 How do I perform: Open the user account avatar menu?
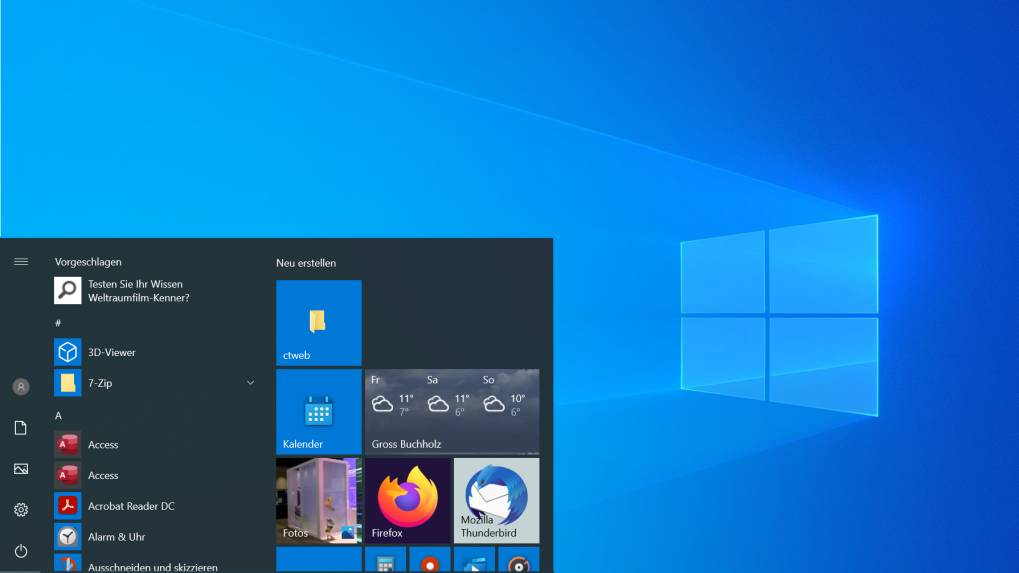(x=21, y=387)
